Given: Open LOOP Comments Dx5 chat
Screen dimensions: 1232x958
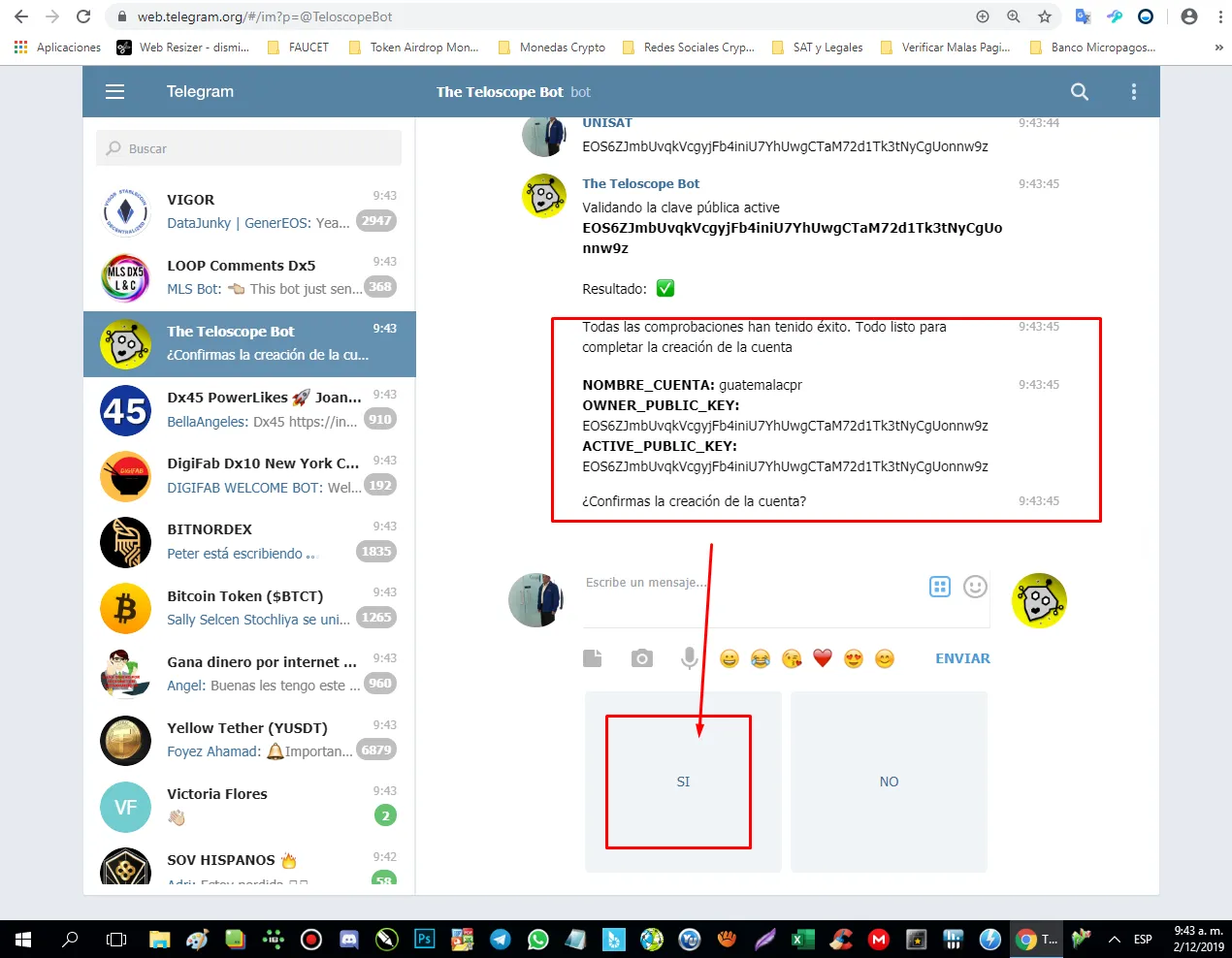Looking at the screenshot, I should 249,277.
